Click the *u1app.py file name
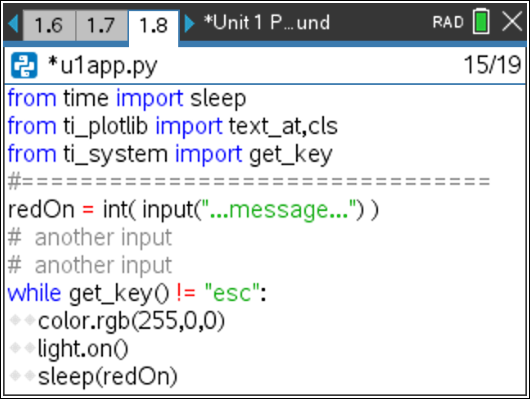This screenshot has width=530, height=399. click(x=103, y=66)
